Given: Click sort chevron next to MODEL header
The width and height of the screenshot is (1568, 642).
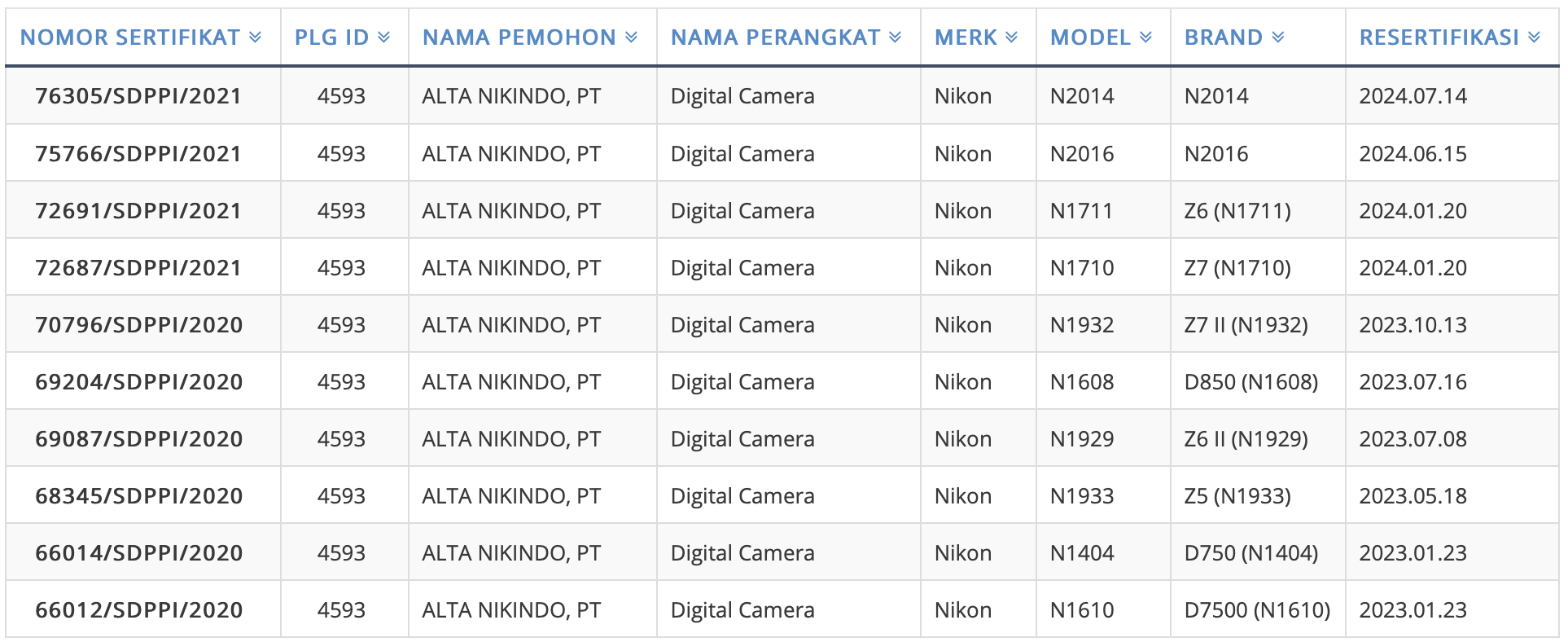Looking at the screenshot, I should [1145, 37].
